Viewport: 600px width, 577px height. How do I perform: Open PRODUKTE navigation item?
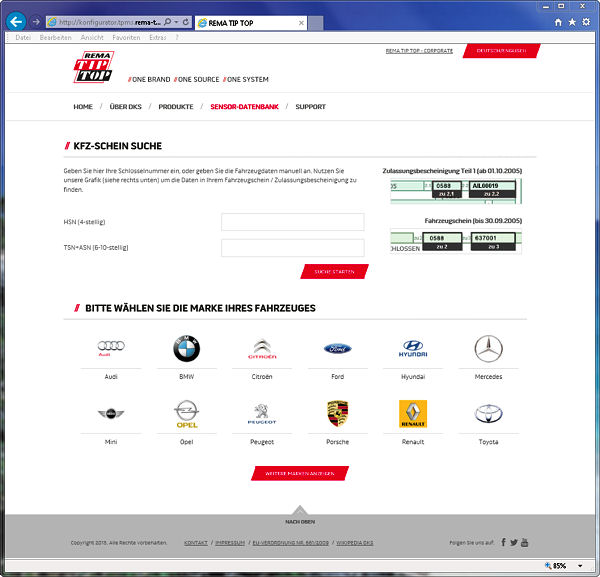pos(176,107)
